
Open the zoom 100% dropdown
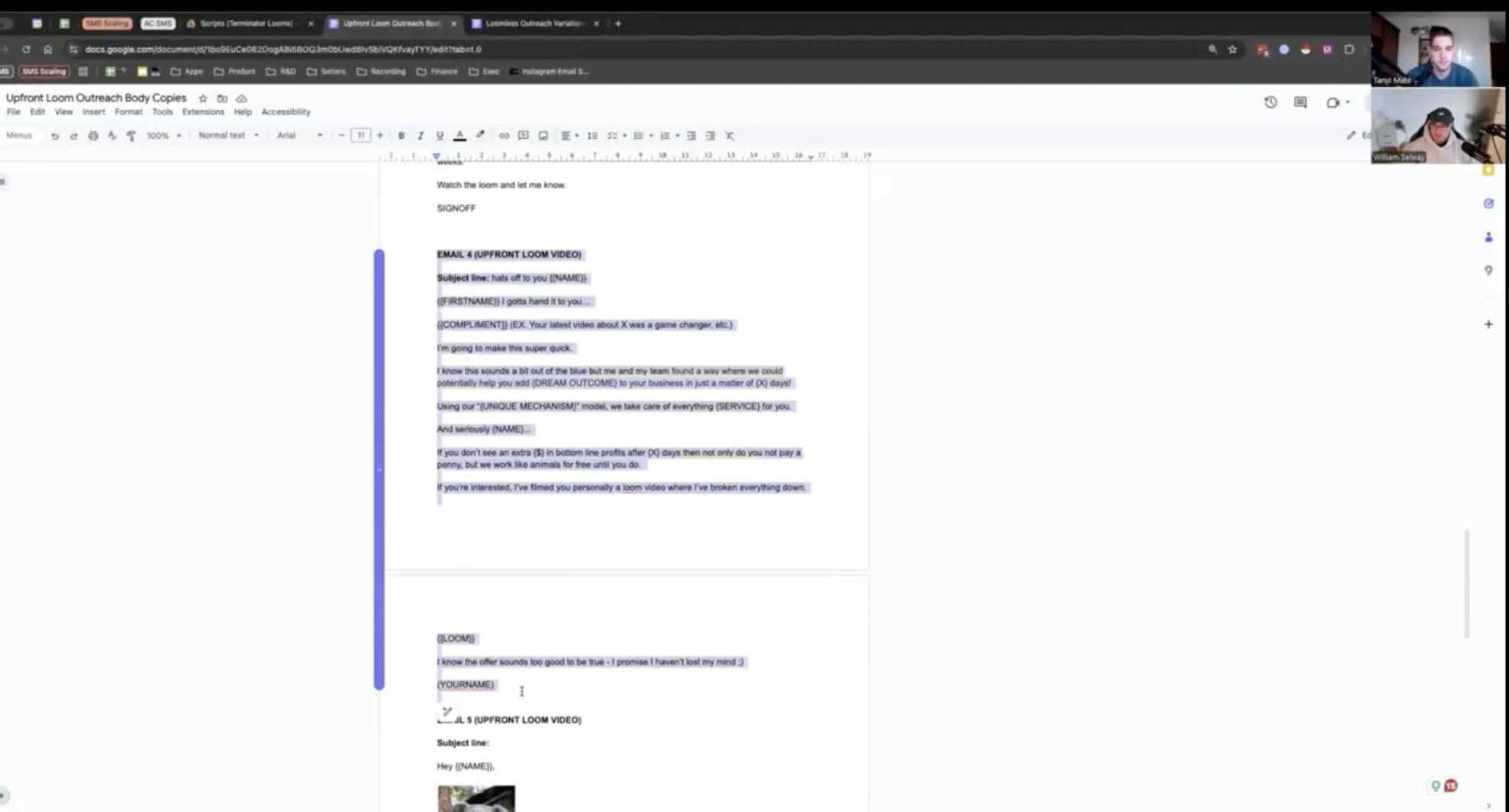tap(163, 136)
